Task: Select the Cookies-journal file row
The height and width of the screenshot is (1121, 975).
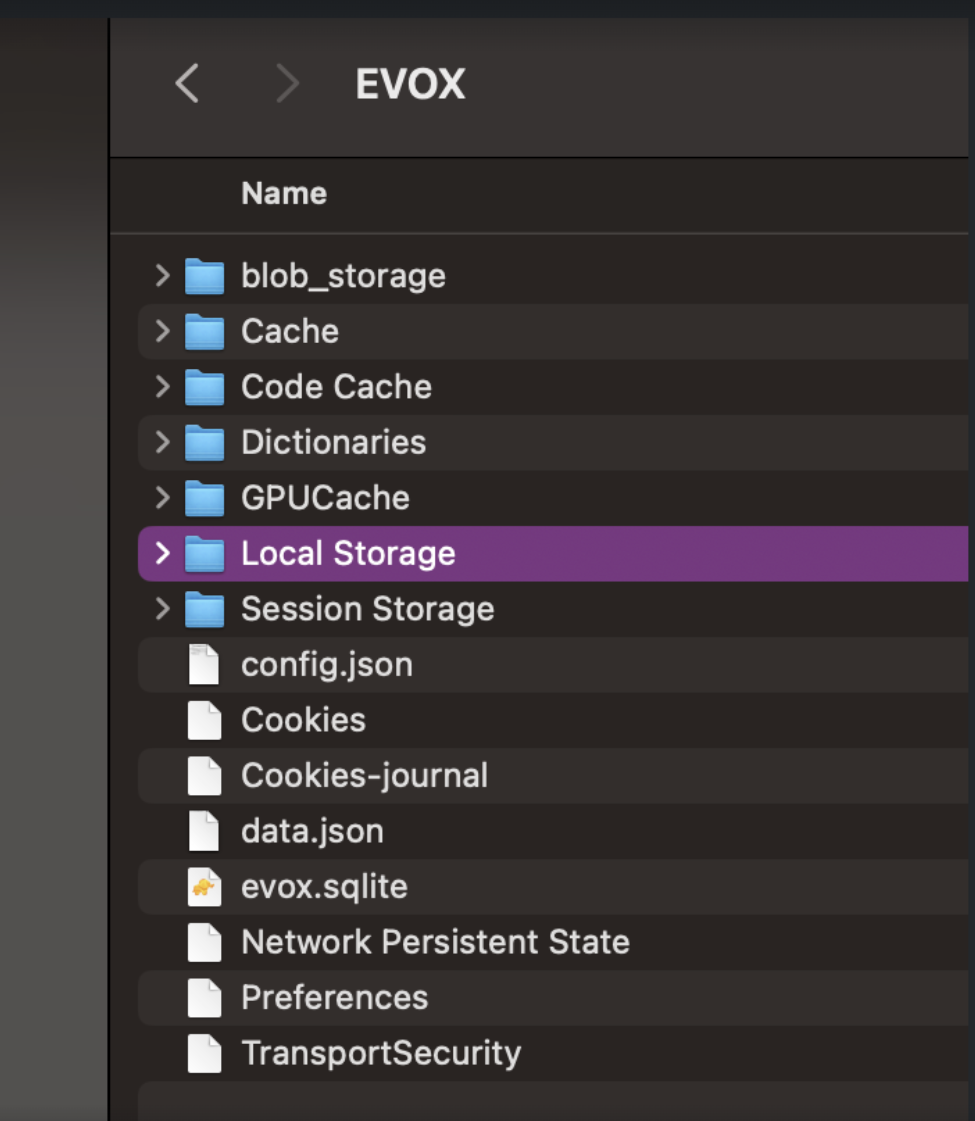Action: pos(364,776)
